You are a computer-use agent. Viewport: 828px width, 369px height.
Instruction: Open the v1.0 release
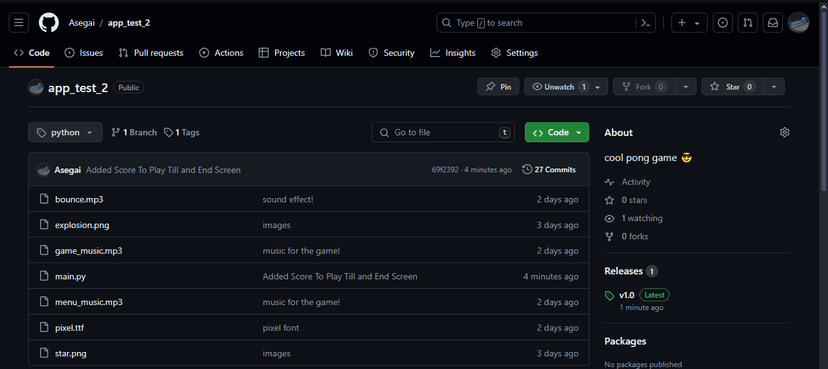tap(626, 295)
